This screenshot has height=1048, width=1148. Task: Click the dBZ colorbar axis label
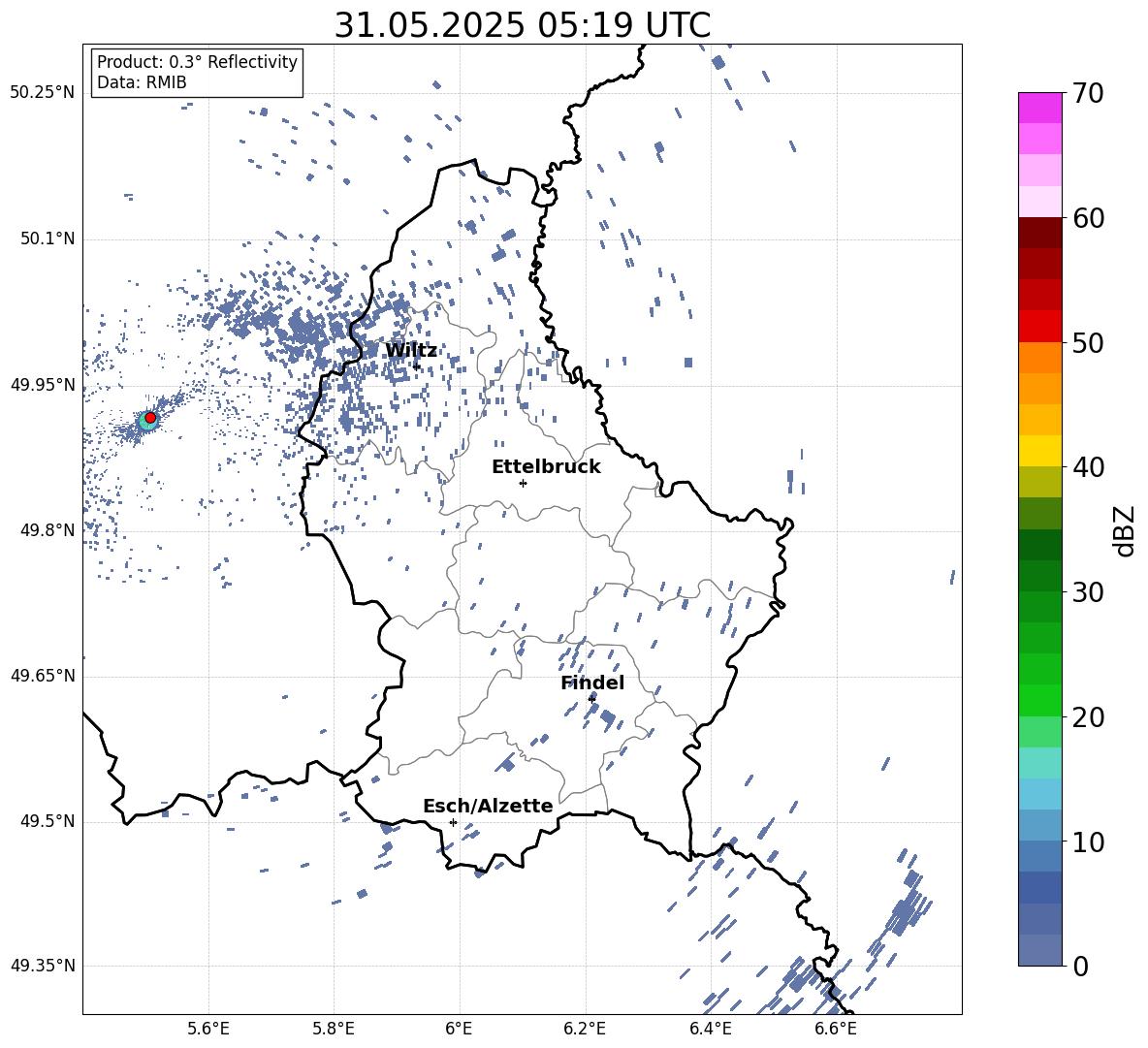(x=1124, y=530)
